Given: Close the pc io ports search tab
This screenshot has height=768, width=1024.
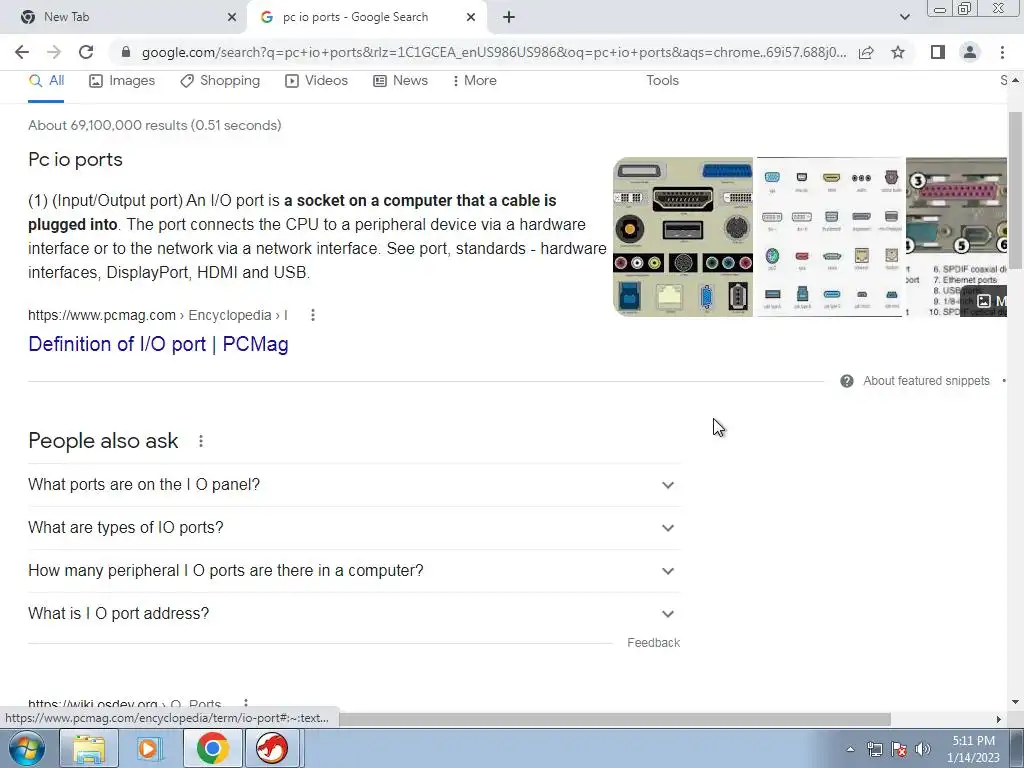Looking at the screenshot, I should pyautogui.click(x=471, y=17).
